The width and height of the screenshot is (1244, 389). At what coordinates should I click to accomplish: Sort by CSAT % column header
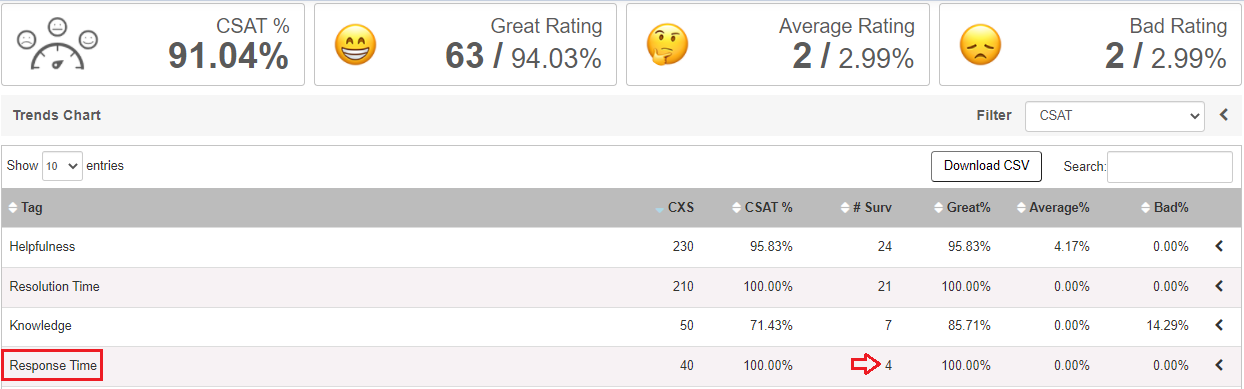click(x=762, y=208)
